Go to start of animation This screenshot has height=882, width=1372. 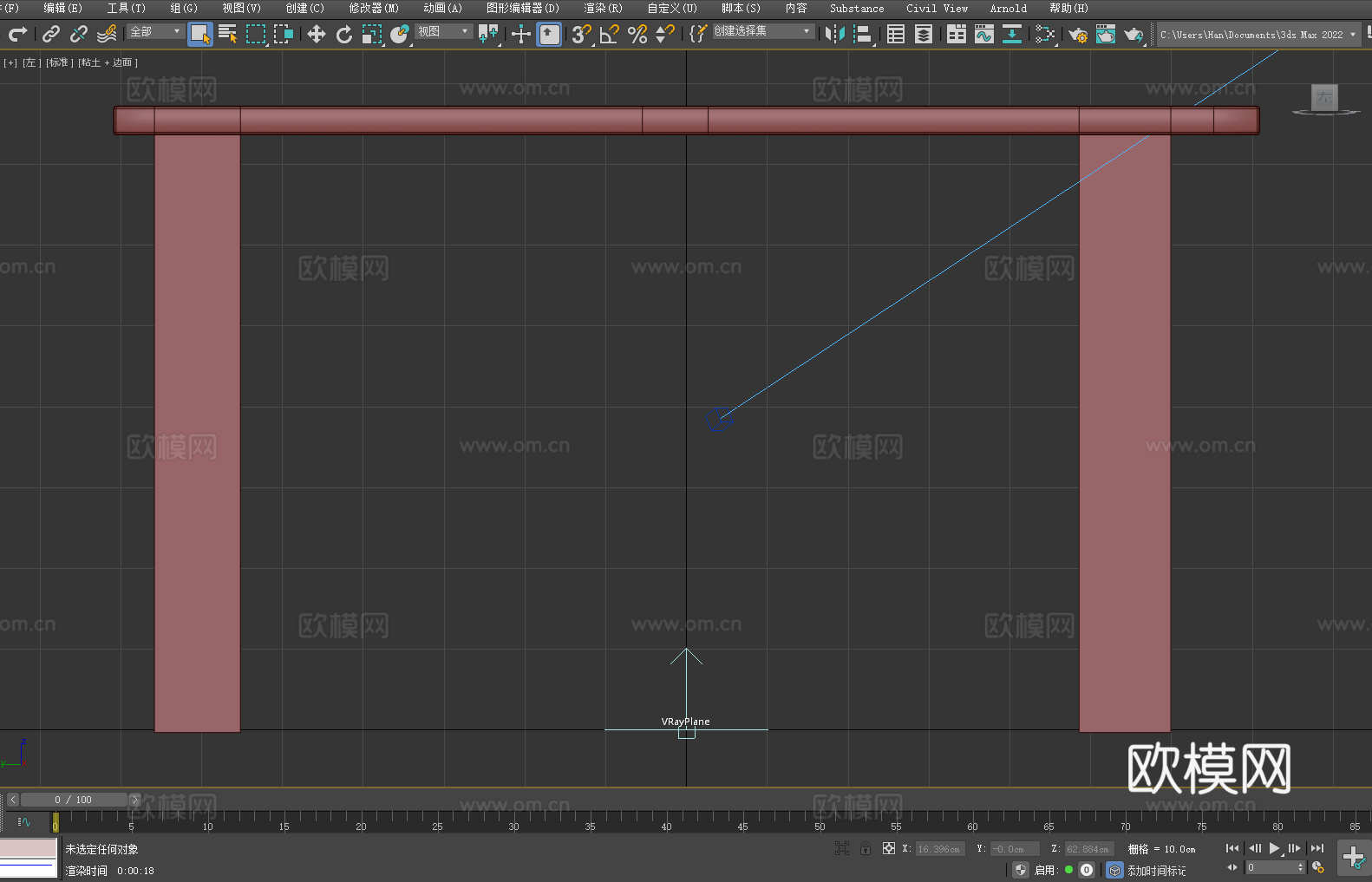coord(1232,848)
